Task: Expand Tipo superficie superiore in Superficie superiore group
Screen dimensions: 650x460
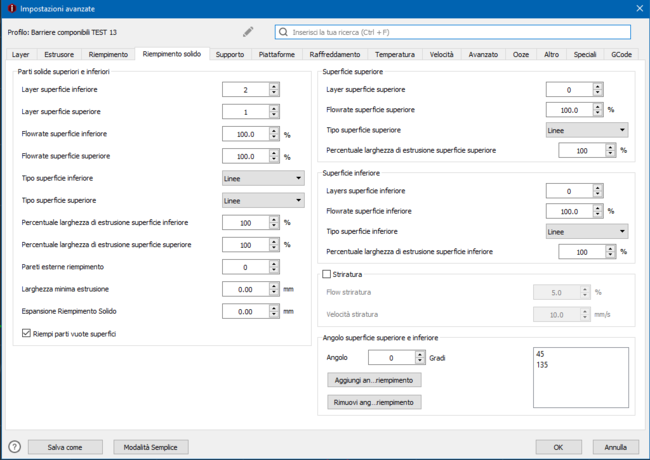Action: [587, 130]
